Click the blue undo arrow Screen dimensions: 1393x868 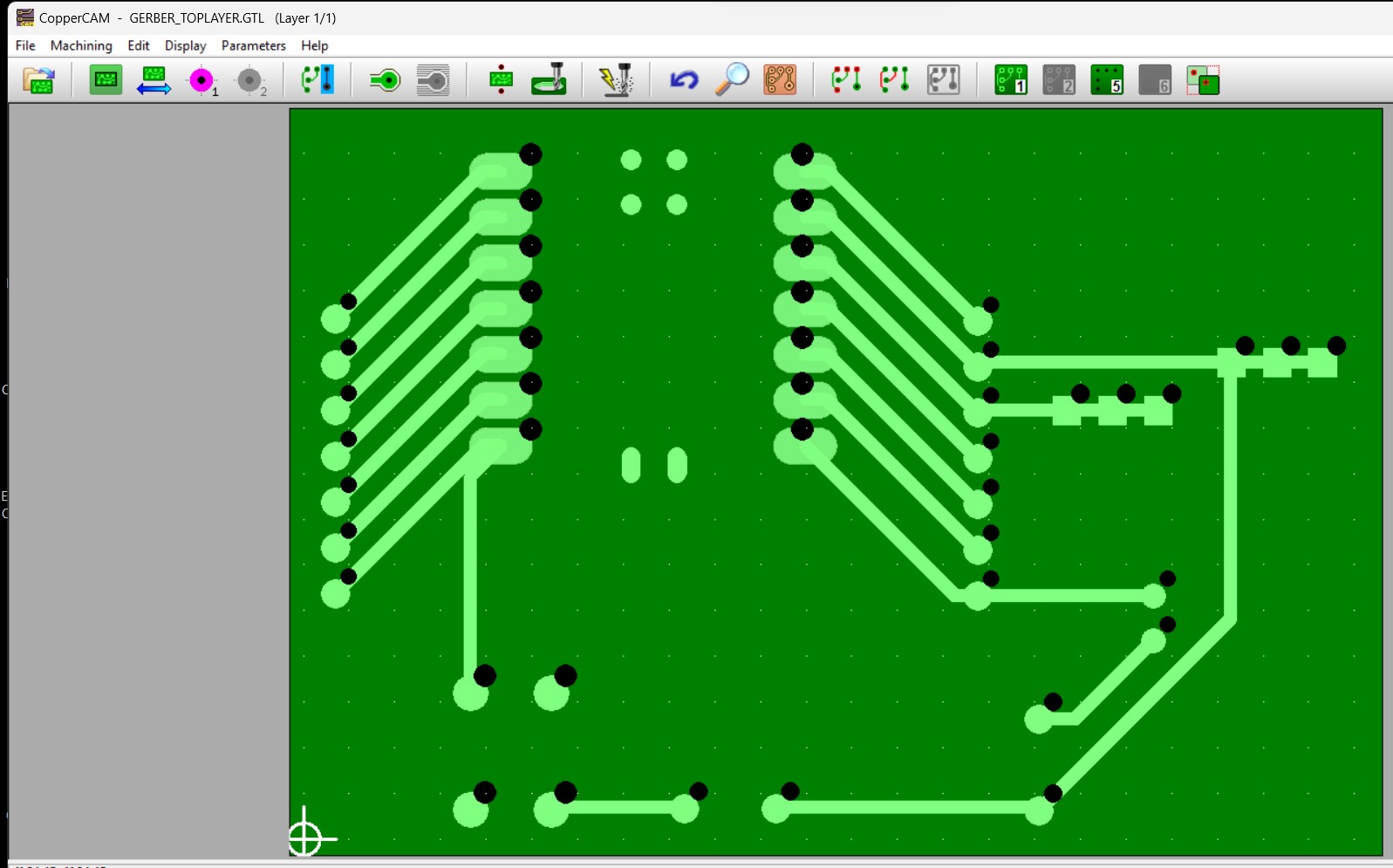(x=684, y=80)
